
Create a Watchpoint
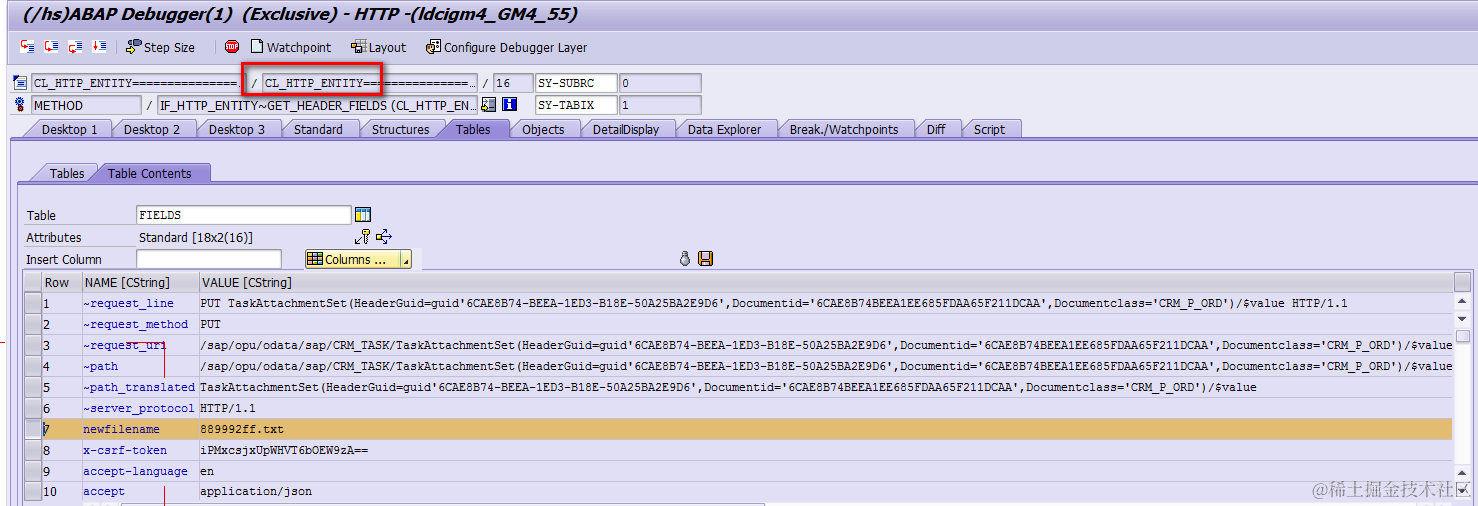tap(291, 47)
